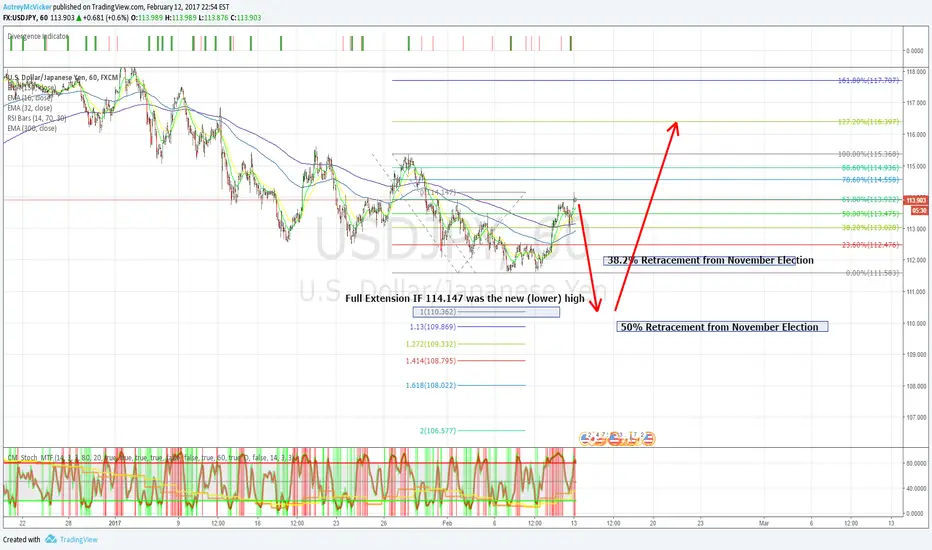Click the Mar label on the time axis
The width and height of the screenshot is (932, 550).
click(x=764, y=523)
